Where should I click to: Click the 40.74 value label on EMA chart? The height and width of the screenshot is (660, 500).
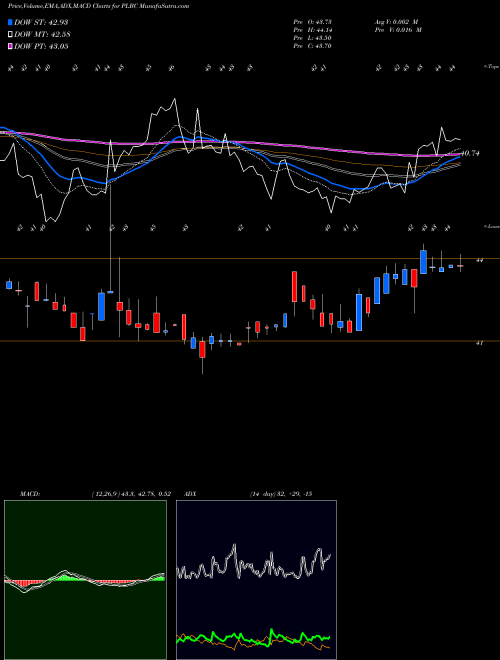[x=470, y=154]
